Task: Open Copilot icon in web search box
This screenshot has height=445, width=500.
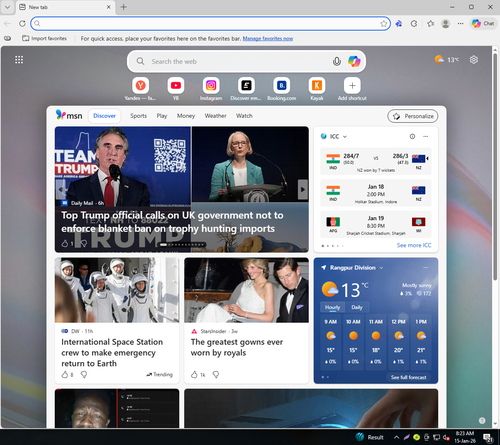Action: click(354, 61)
